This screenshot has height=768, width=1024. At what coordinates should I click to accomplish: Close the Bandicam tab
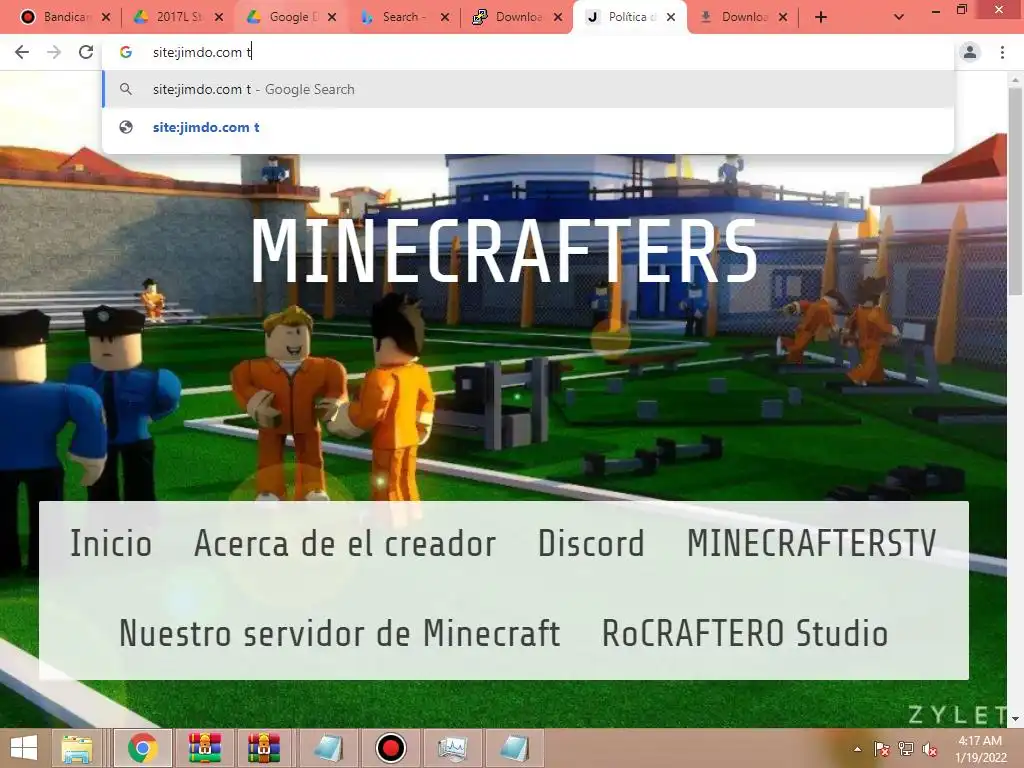coord(106,17)
